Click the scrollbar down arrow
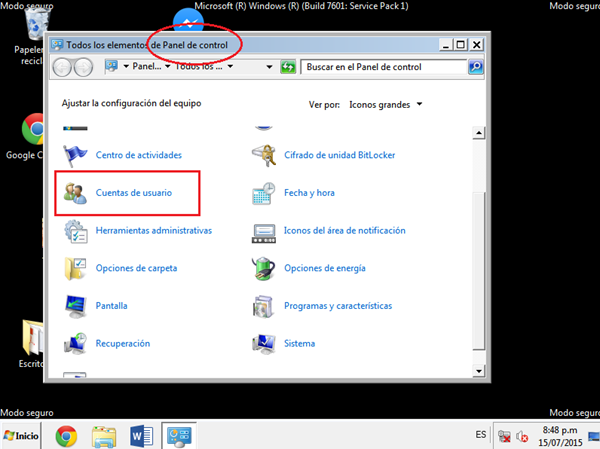The width and height of the screenshot is (600, 449). [x=478, y=371]
